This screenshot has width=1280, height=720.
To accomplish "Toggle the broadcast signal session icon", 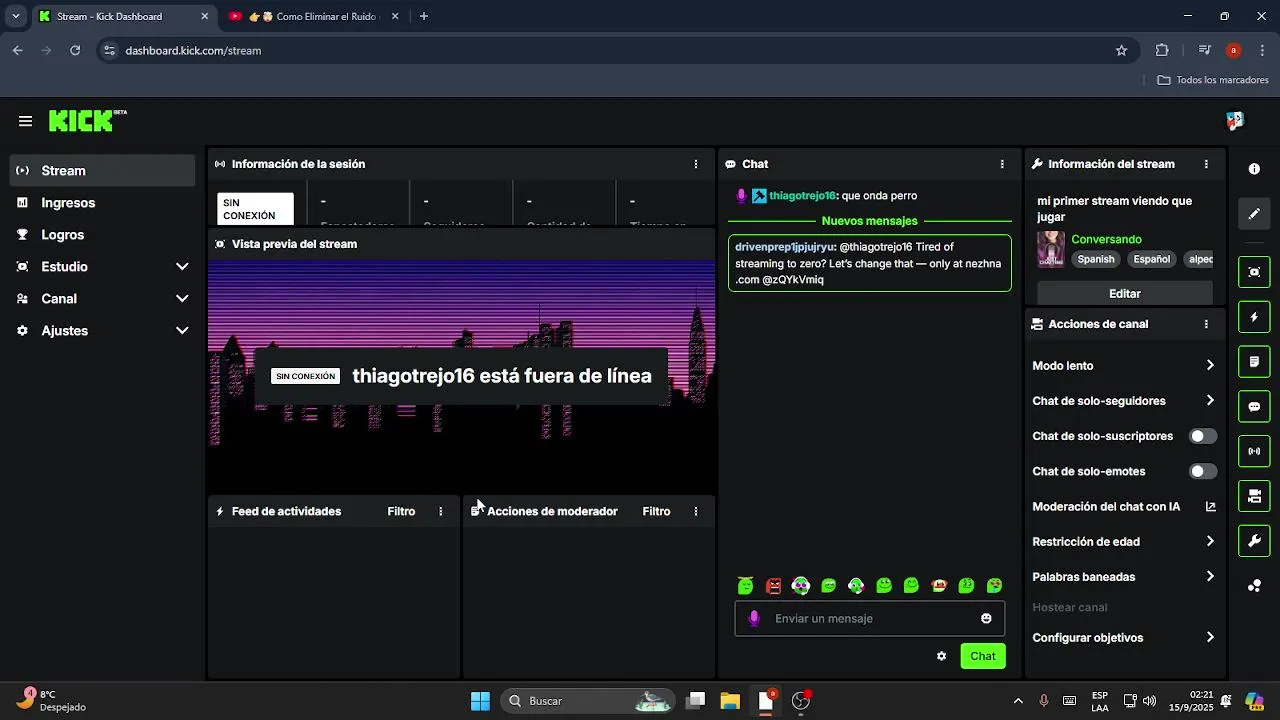I will [1254, 451].
